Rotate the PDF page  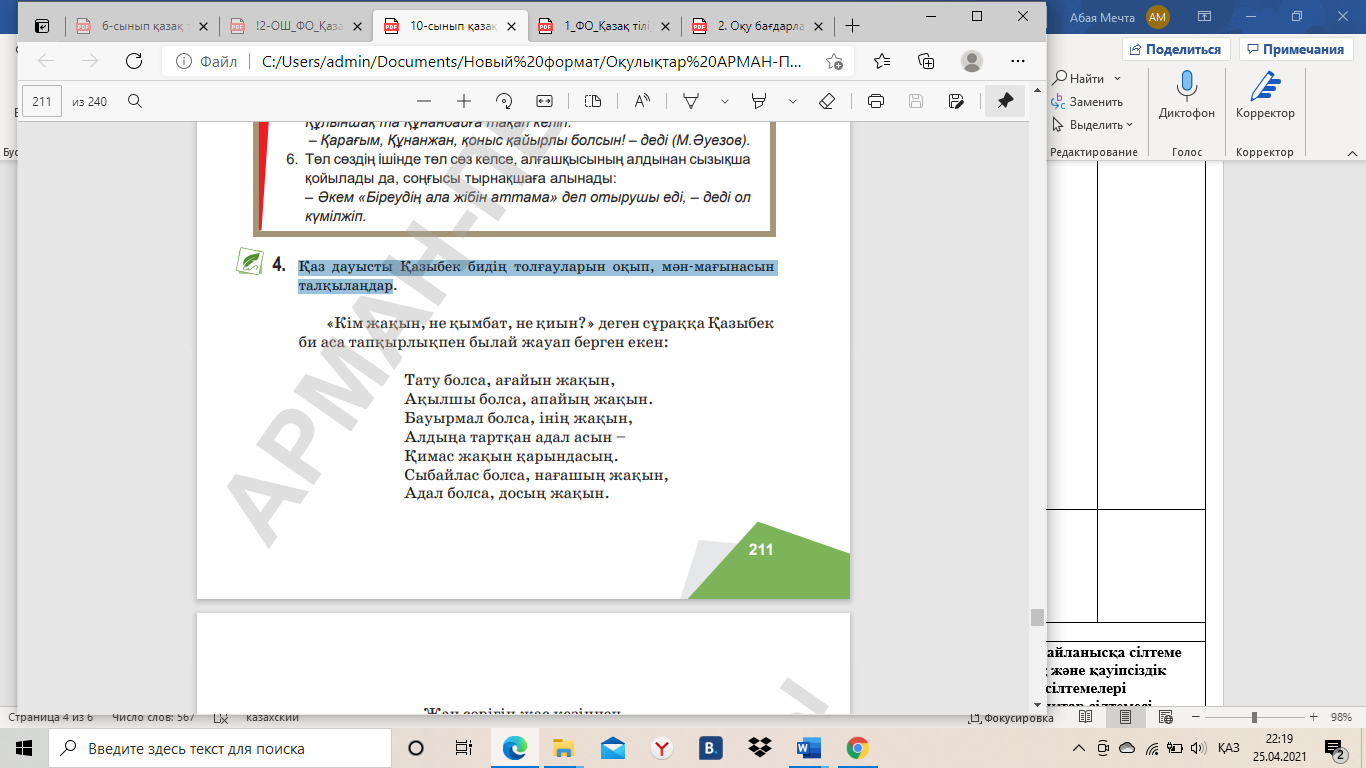pyautogui.click(x=504, y=101)
